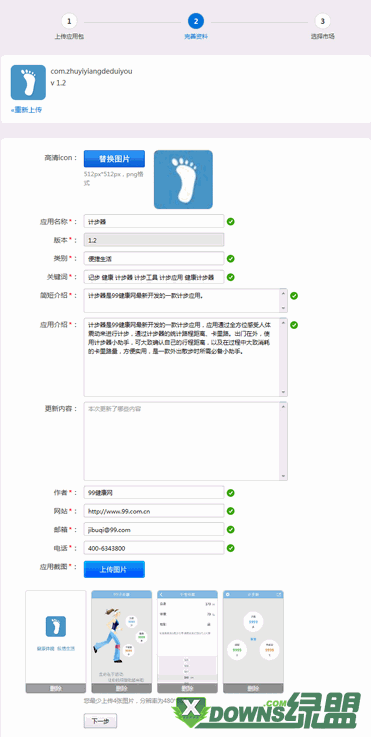Click green check icon beside 电话 field
Image resolution: width=371 pixels, height=737 pixels.
[231, 548]
